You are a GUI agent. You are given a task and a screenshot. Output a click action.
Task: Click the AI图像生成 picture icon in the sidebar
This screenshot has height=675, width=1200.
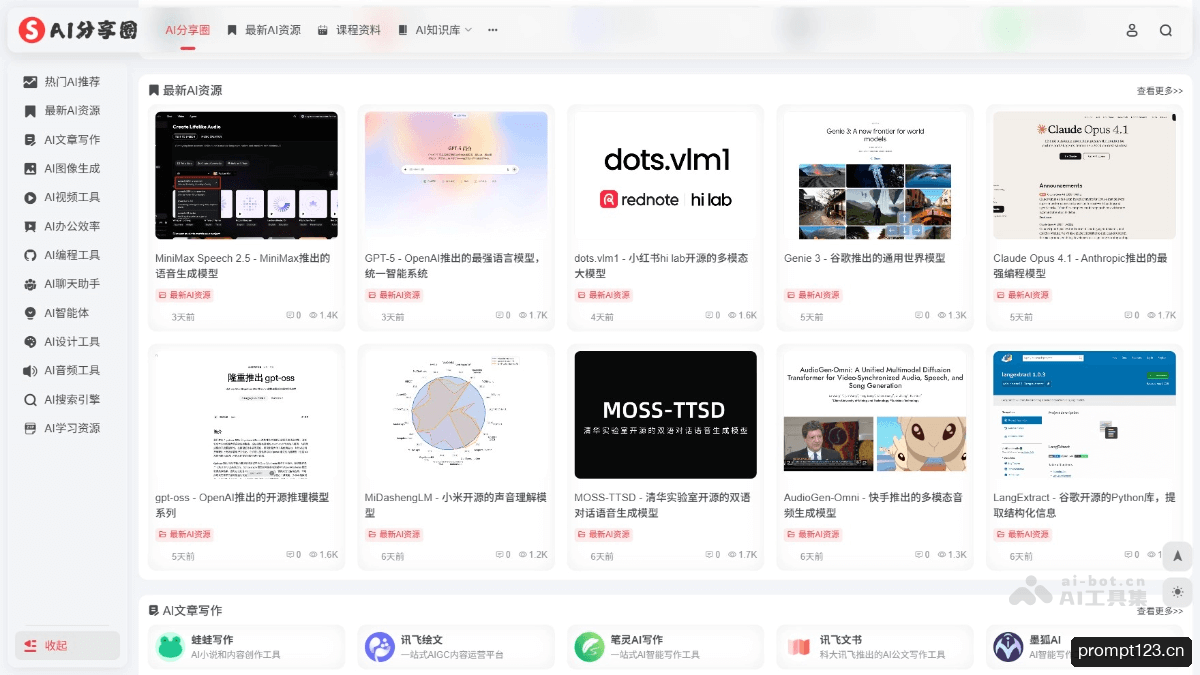pyautogui.click(x=30, y=169)
